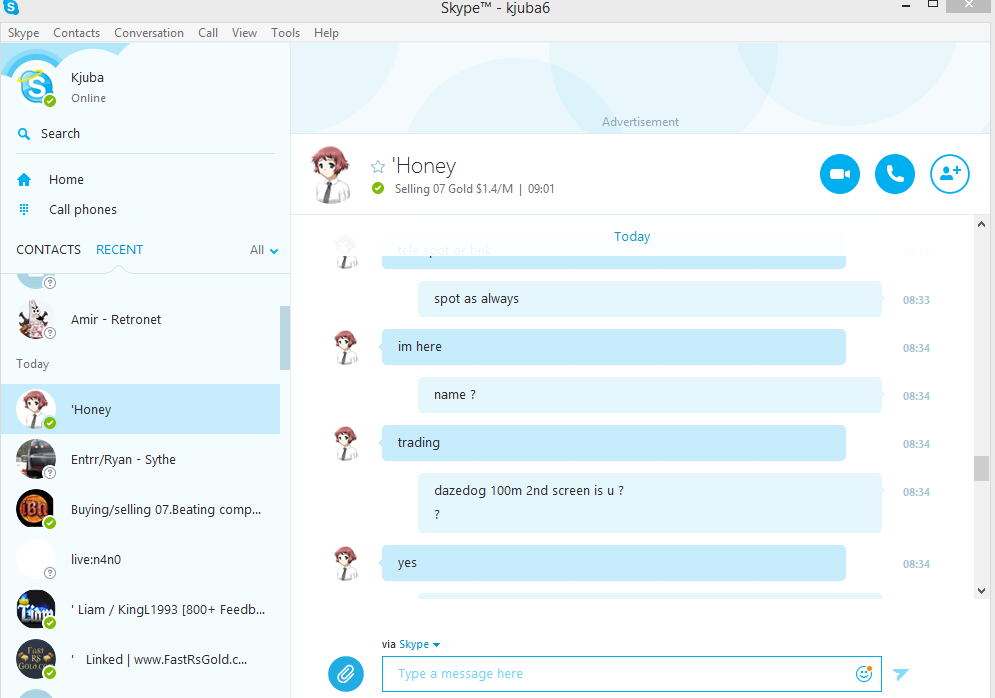Click the Entrr/Ryan avatar picture
This screenshot has width=995, height=698.
[x=36, y=459]
